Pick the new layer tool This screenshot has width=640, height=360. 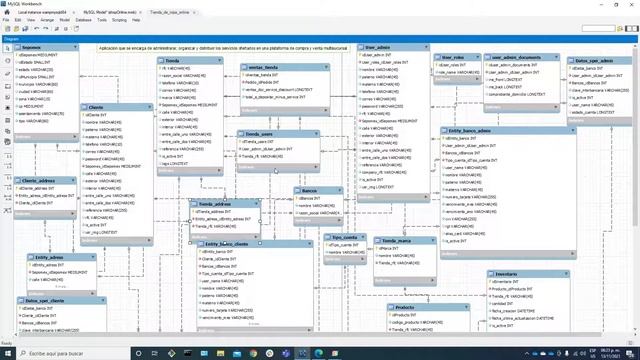(x=7, y=86)
